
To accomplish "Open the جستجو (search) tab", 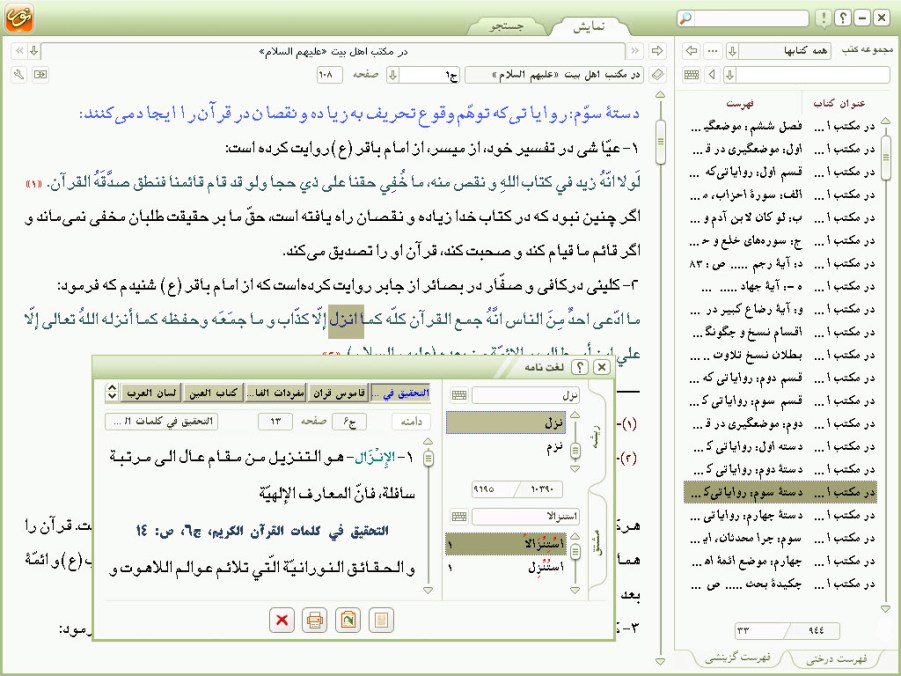I will 507,26.
